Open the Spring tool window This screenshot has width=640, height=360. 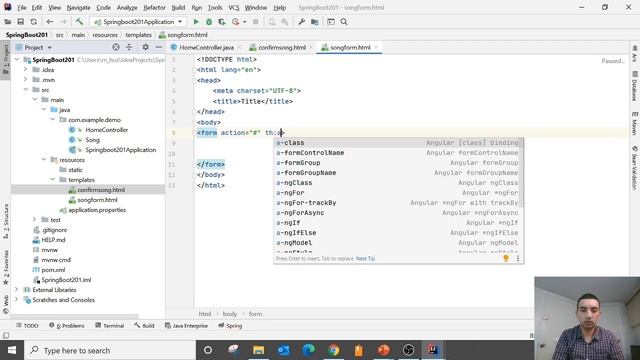(x=230, y=326)
